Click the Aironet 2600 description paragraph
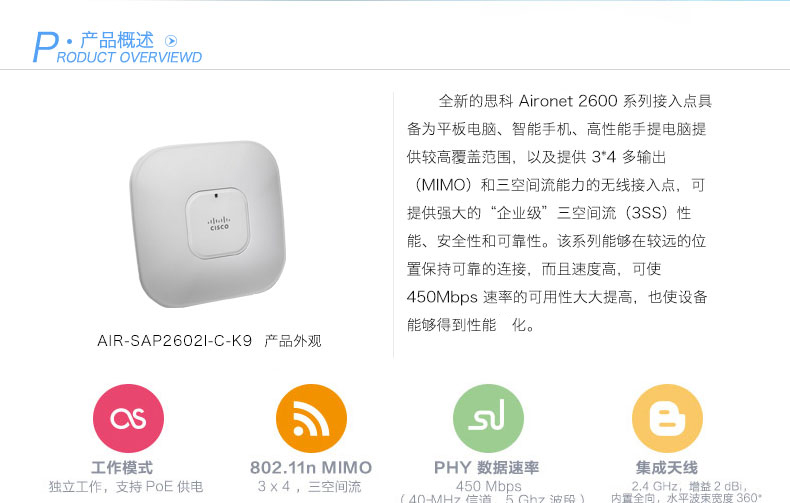 559,213
